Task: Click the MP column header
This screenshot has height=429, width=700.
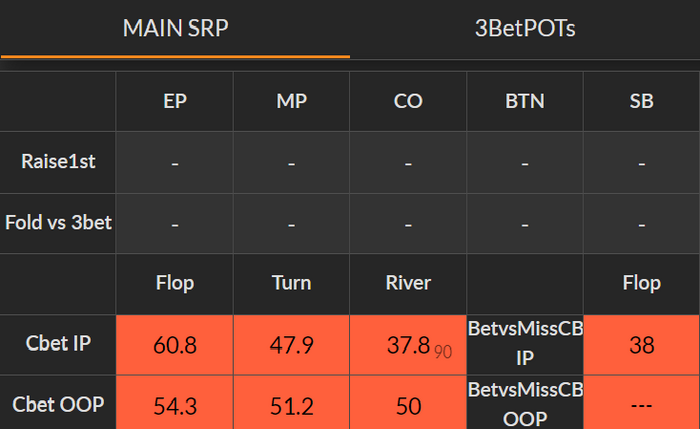Action: click(x=291, y=101)
